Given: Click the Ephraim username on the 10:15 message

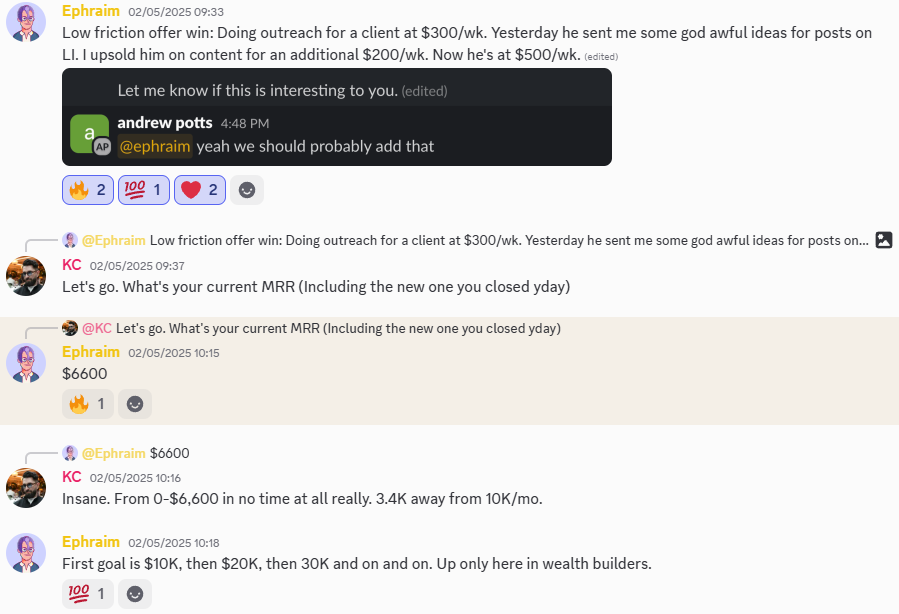Looking at the screenshot, I should point(91,351).
